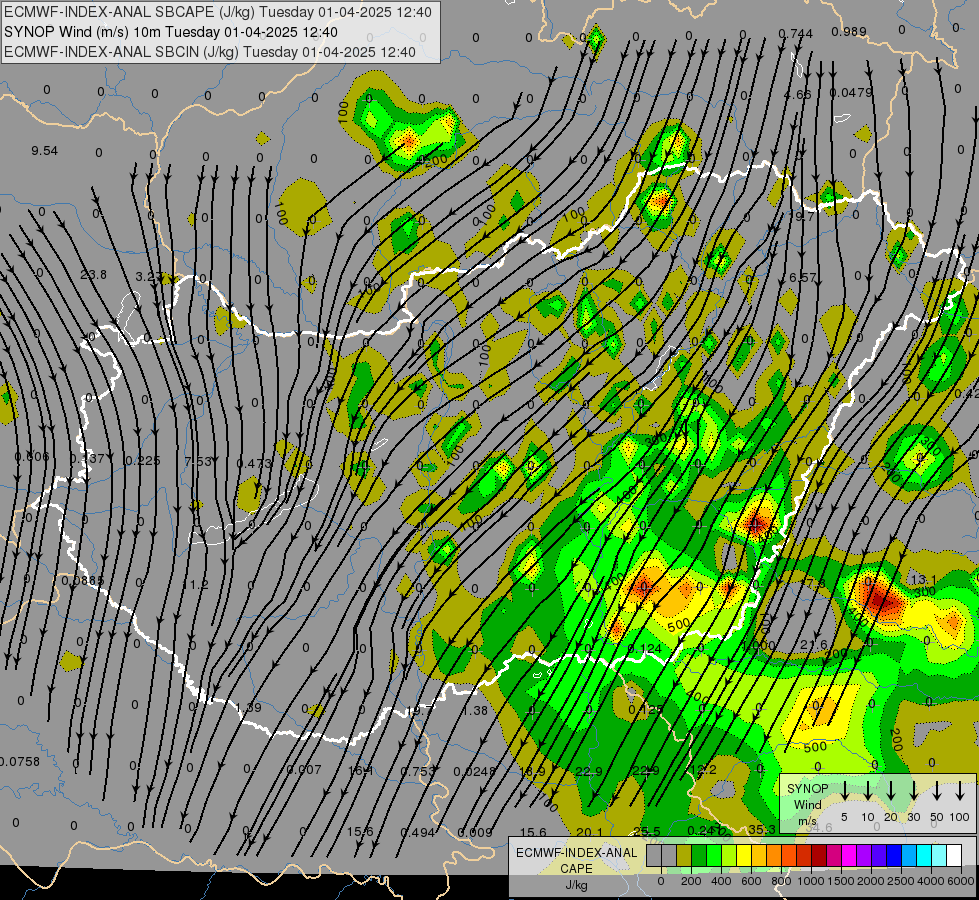This screenshot has height=900, width=979.
Task: Click the 0.0248 value on the map
Action: coord(475,771)
